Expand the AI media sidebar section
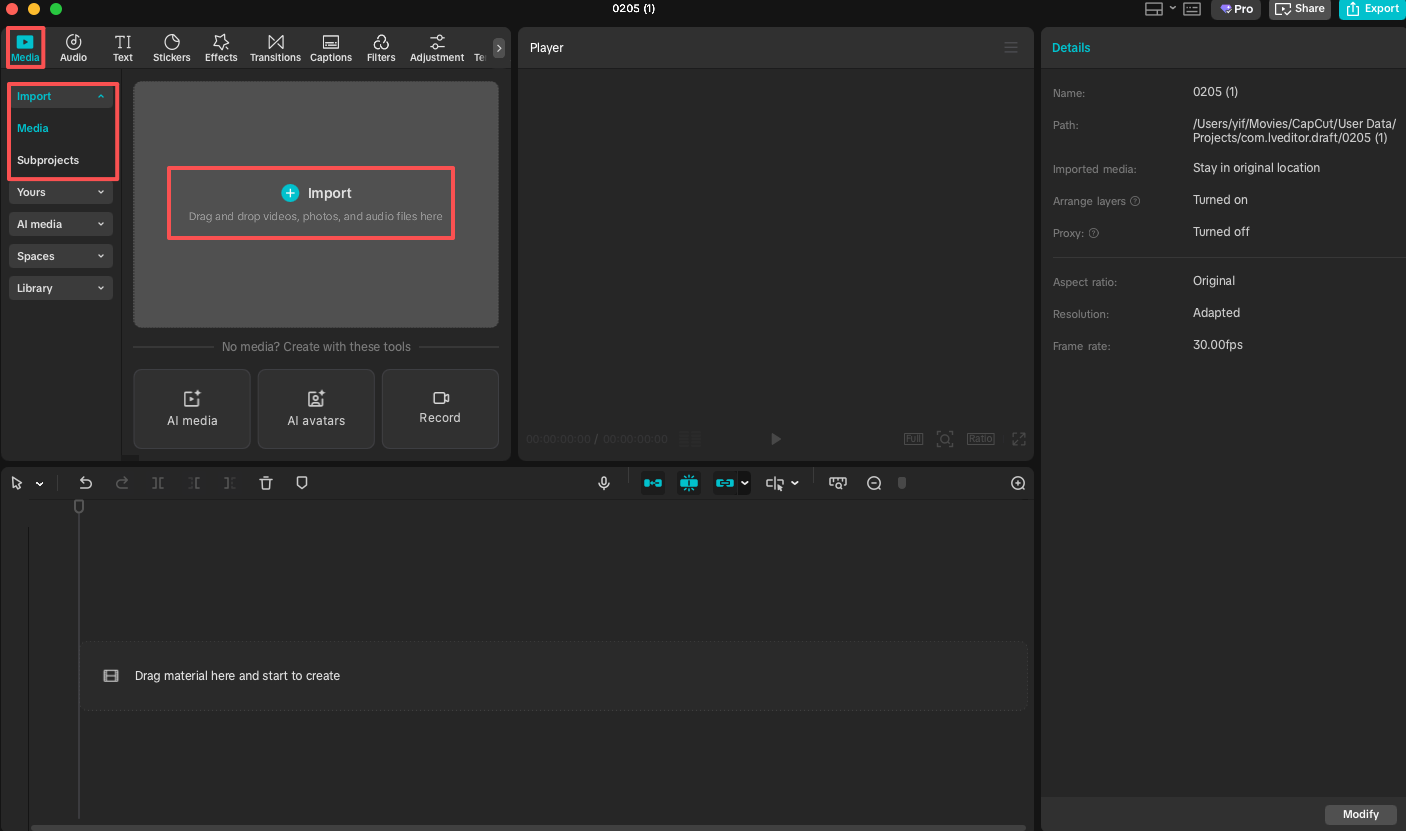Screen dimensions: 1406x831 point(61,224)
